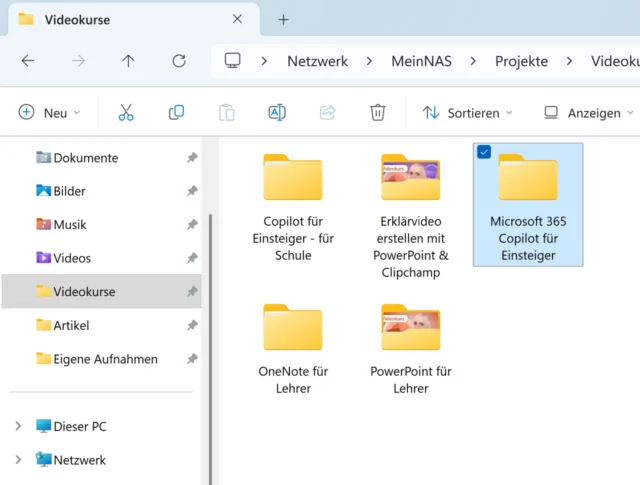
Task: Go back with the left arrow
Action: 28,61
